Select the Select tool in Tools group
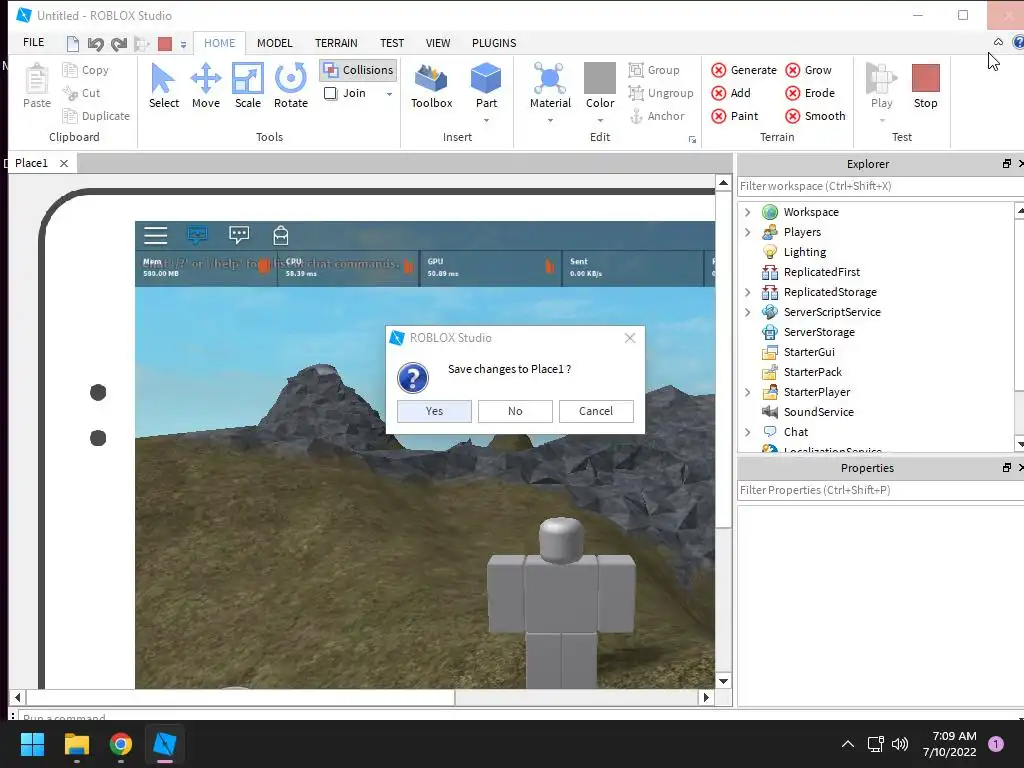Screen dimensions: 1024x768 (163, 86)
